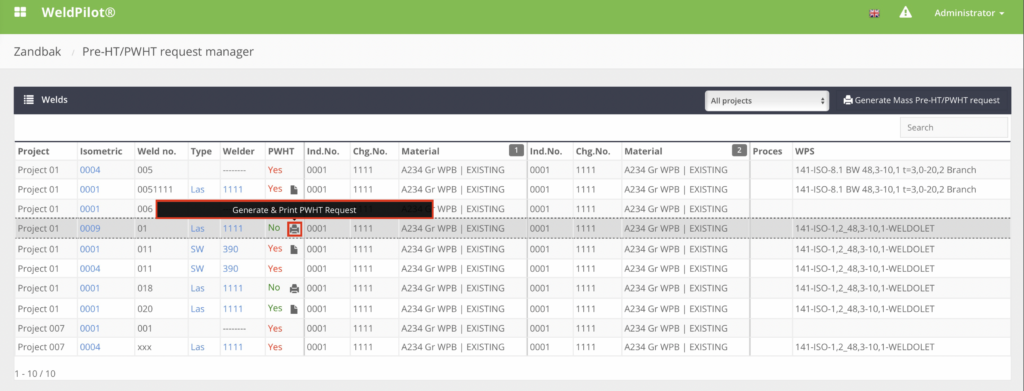Click the Welds list icon in the panel header
This screenshot has width=1024, height=391.
pos(29,100)
